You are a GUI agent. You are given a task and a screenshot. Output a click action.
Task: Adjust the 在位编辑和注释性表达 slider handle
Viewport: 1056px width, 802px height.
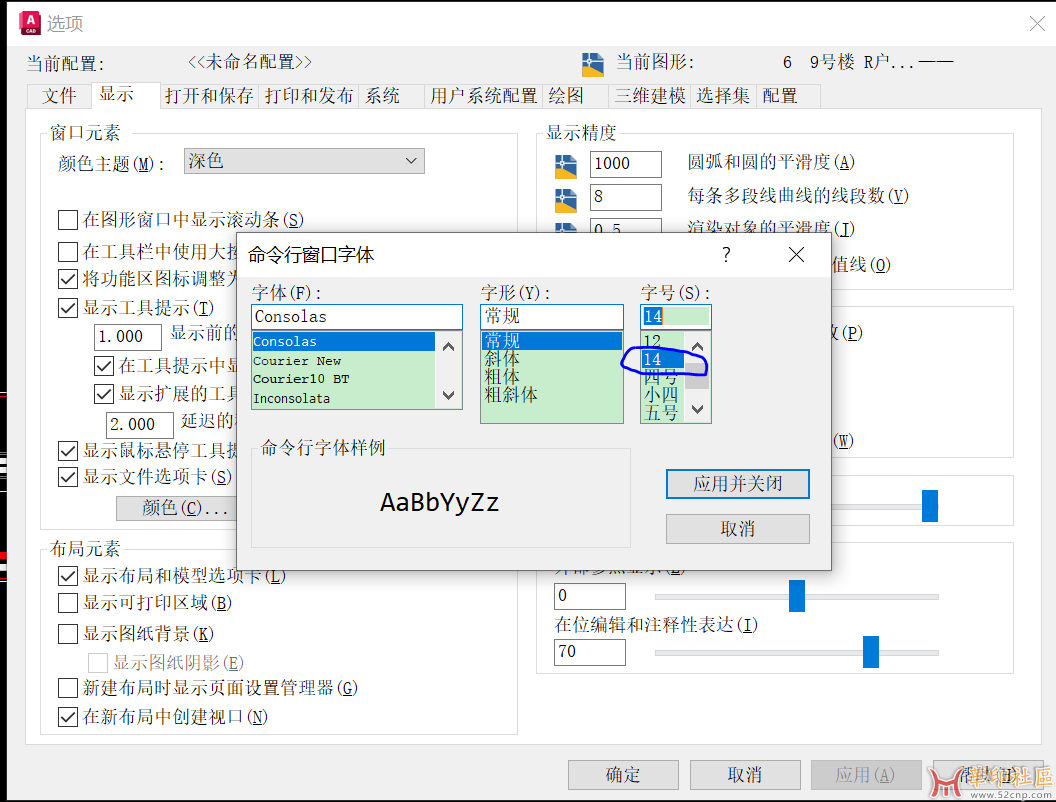point(871,652)
